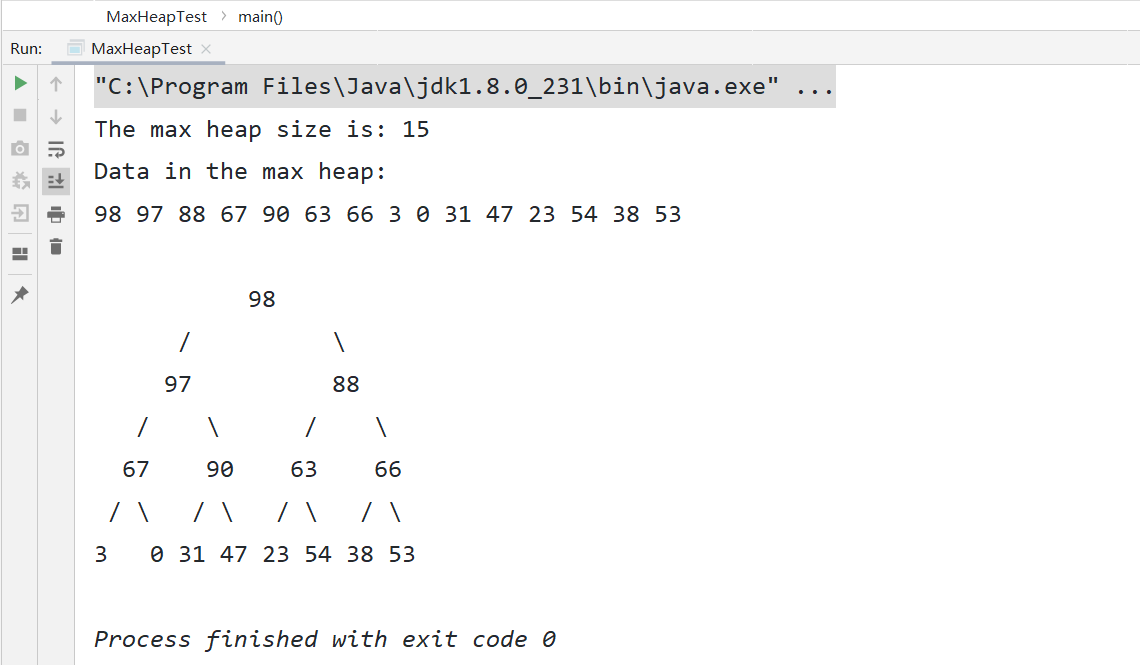Print the console output
This screenshot has height=665, width=1140.
click(56, 214)
